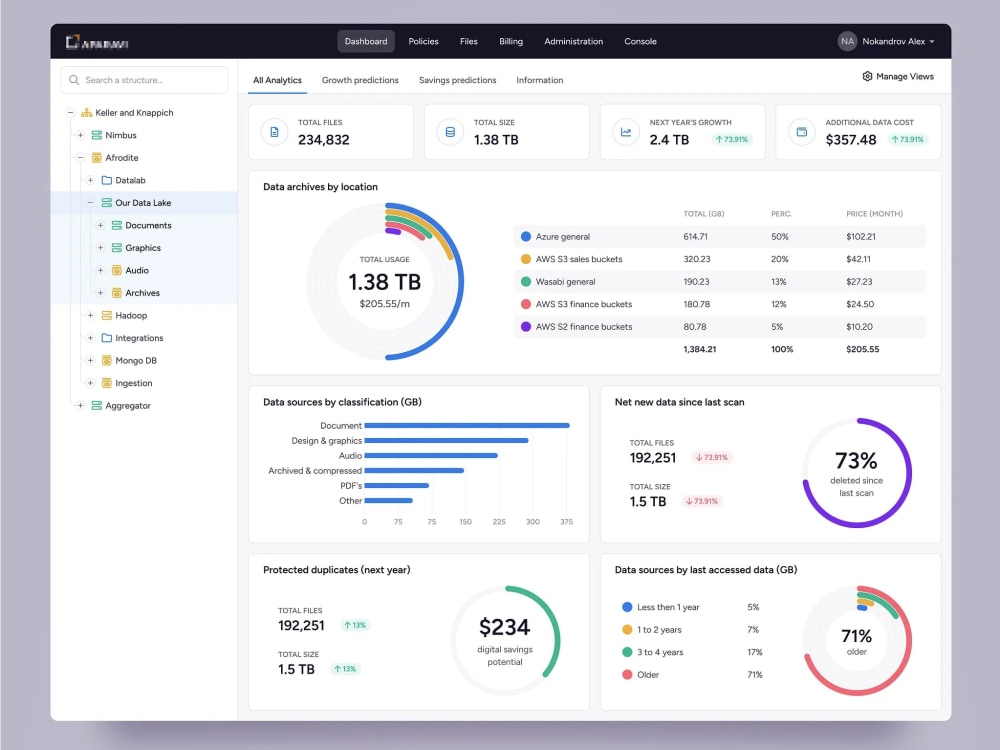Viewport: 1000px width, 750px height.
Task: Click the Manage Views button
Action: 898,77
